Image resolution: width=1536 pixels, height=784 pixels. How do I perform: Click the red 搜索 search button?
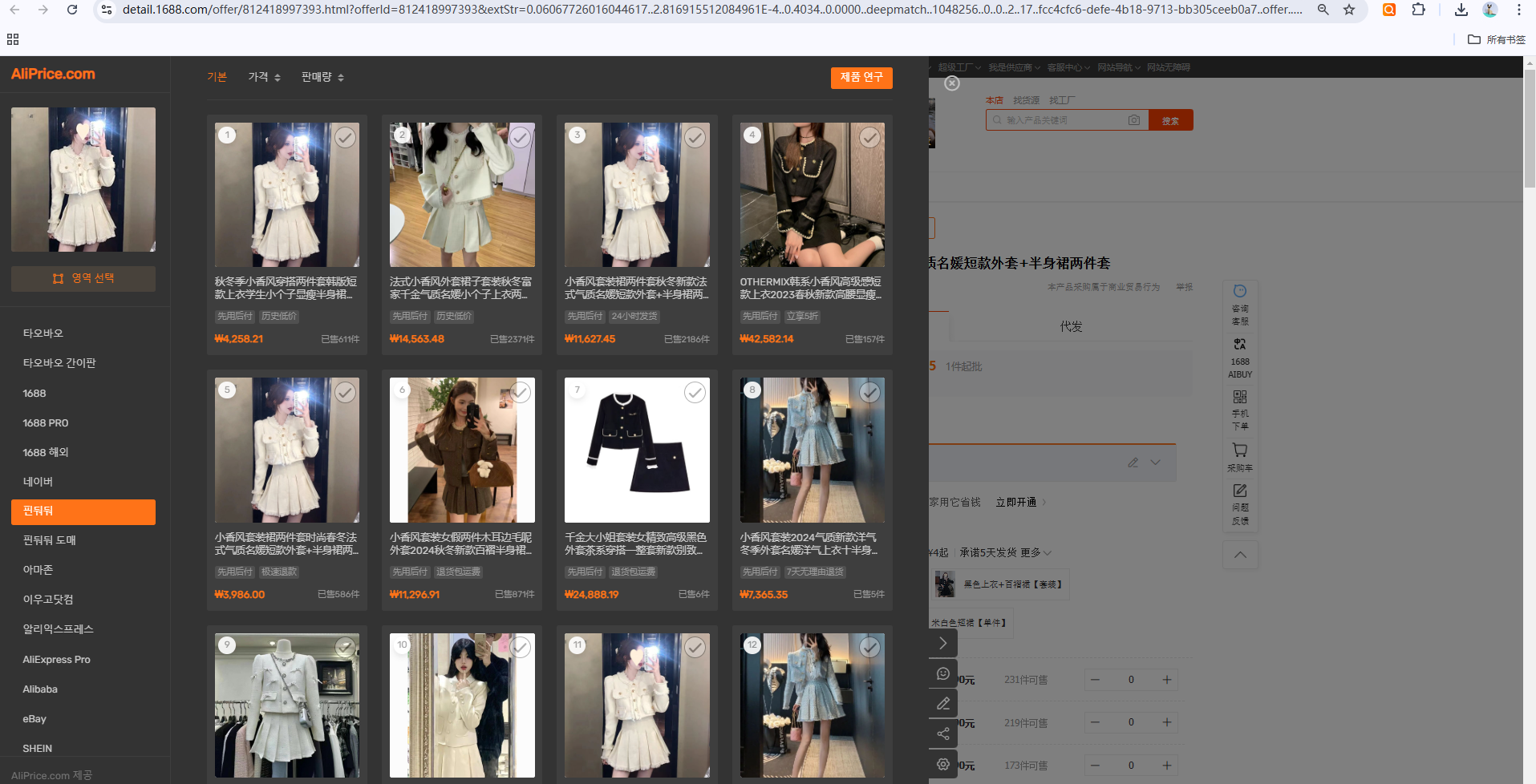coord(1171,120)
